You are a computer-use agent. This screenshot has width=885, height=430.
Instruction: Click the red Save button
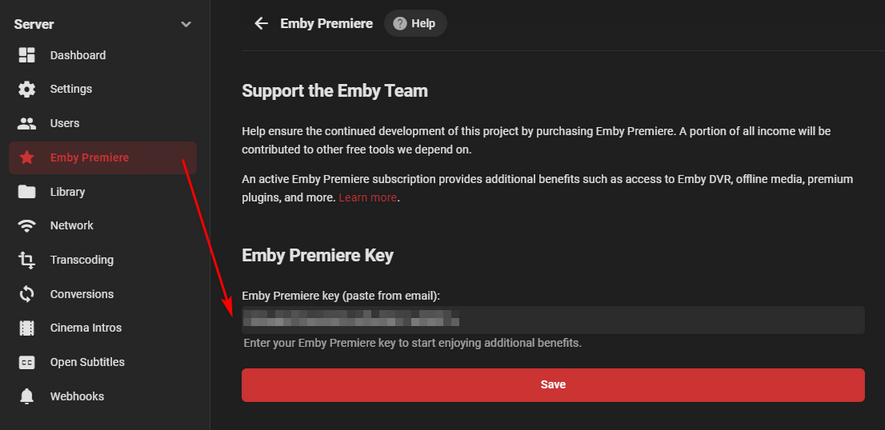(x=553, y=385)
